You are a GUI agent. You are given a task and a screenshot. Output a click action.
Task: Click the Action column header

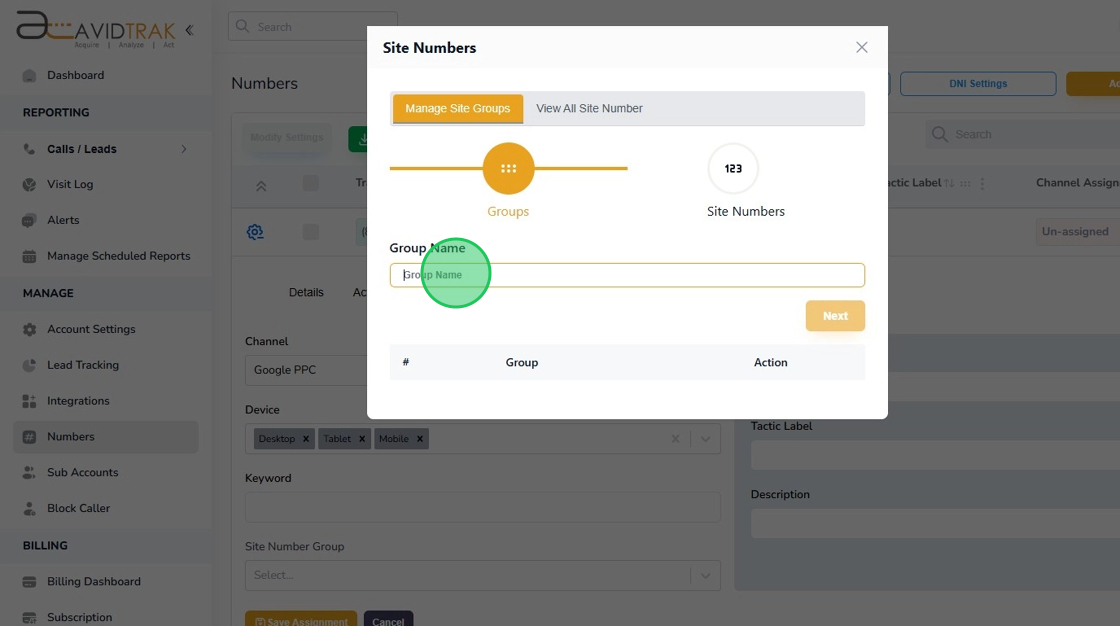click(771, 362)
